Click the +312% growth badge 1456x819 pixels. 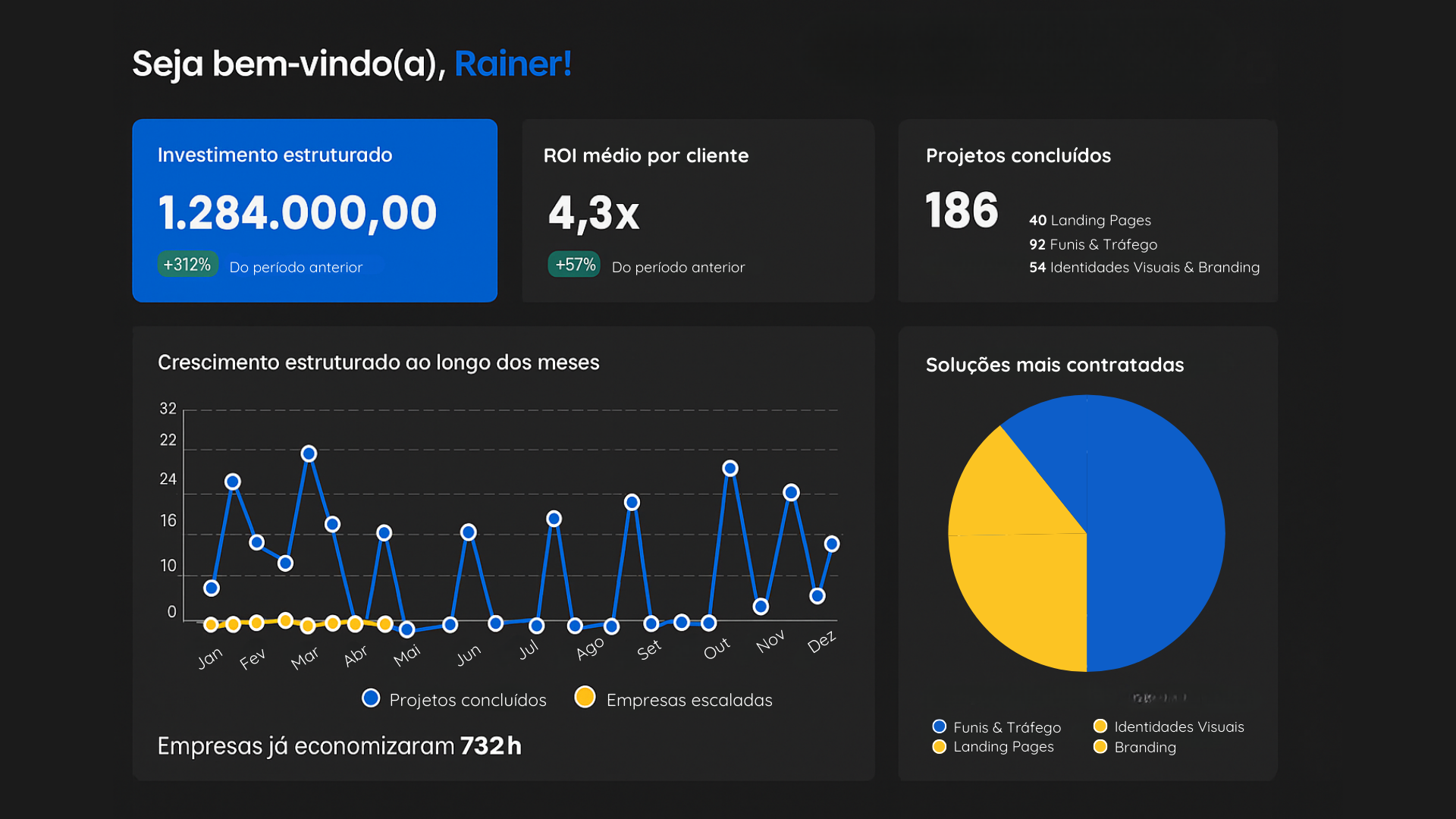(x=187, y=265)
